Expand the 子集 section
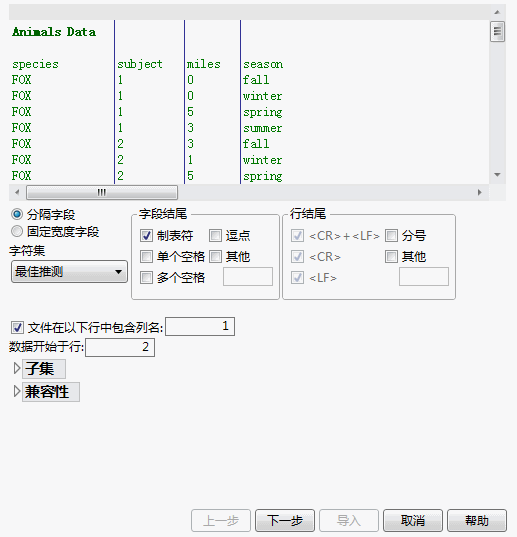The image size is (517, 537). 17,369
